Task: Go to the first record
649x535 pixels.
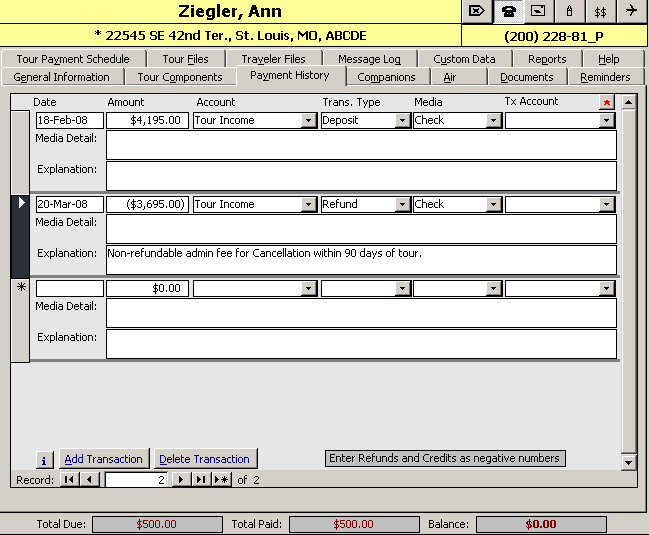Action: coord(69,480)
